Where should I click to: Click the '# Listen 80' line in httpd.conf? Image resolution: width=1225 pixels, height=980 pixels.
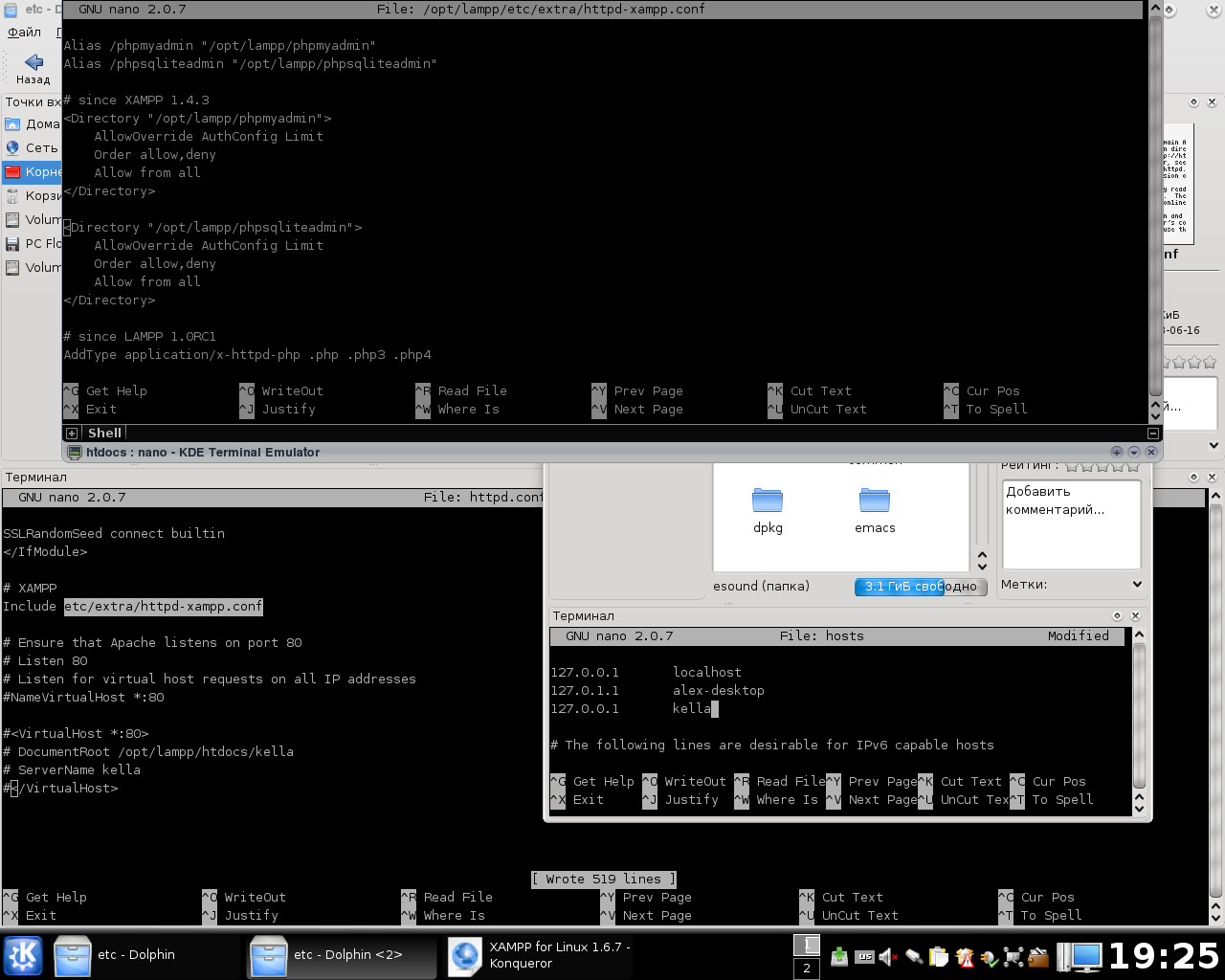coord(45,660)
